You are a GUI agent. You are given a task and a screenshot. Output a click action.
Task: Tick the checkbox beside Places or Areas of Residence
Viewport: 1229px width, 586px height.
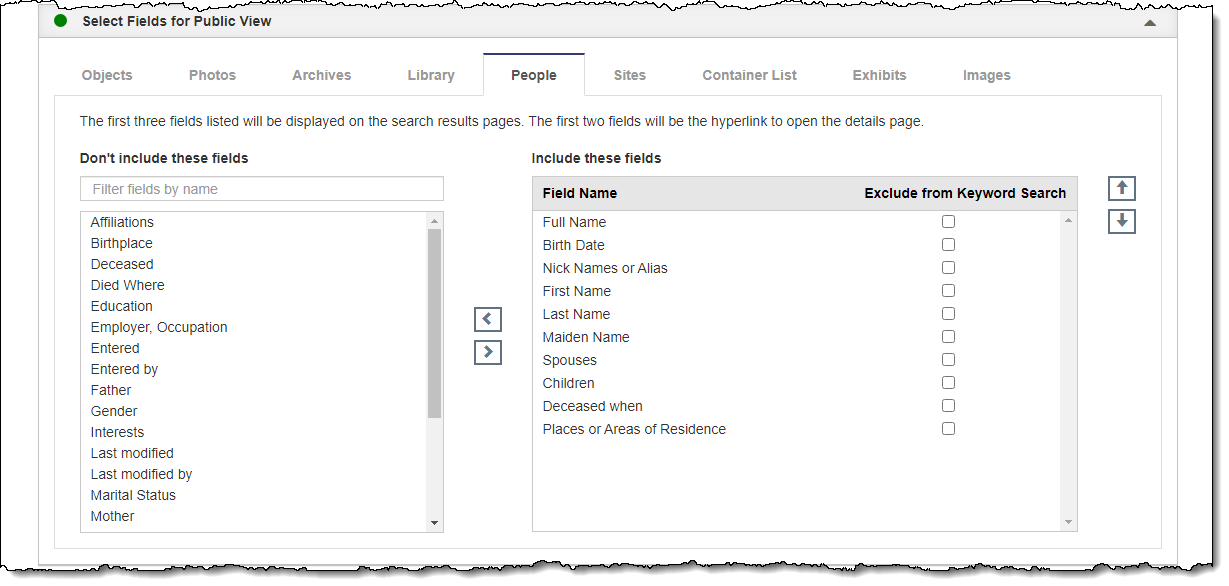click(x=948, y=429)
